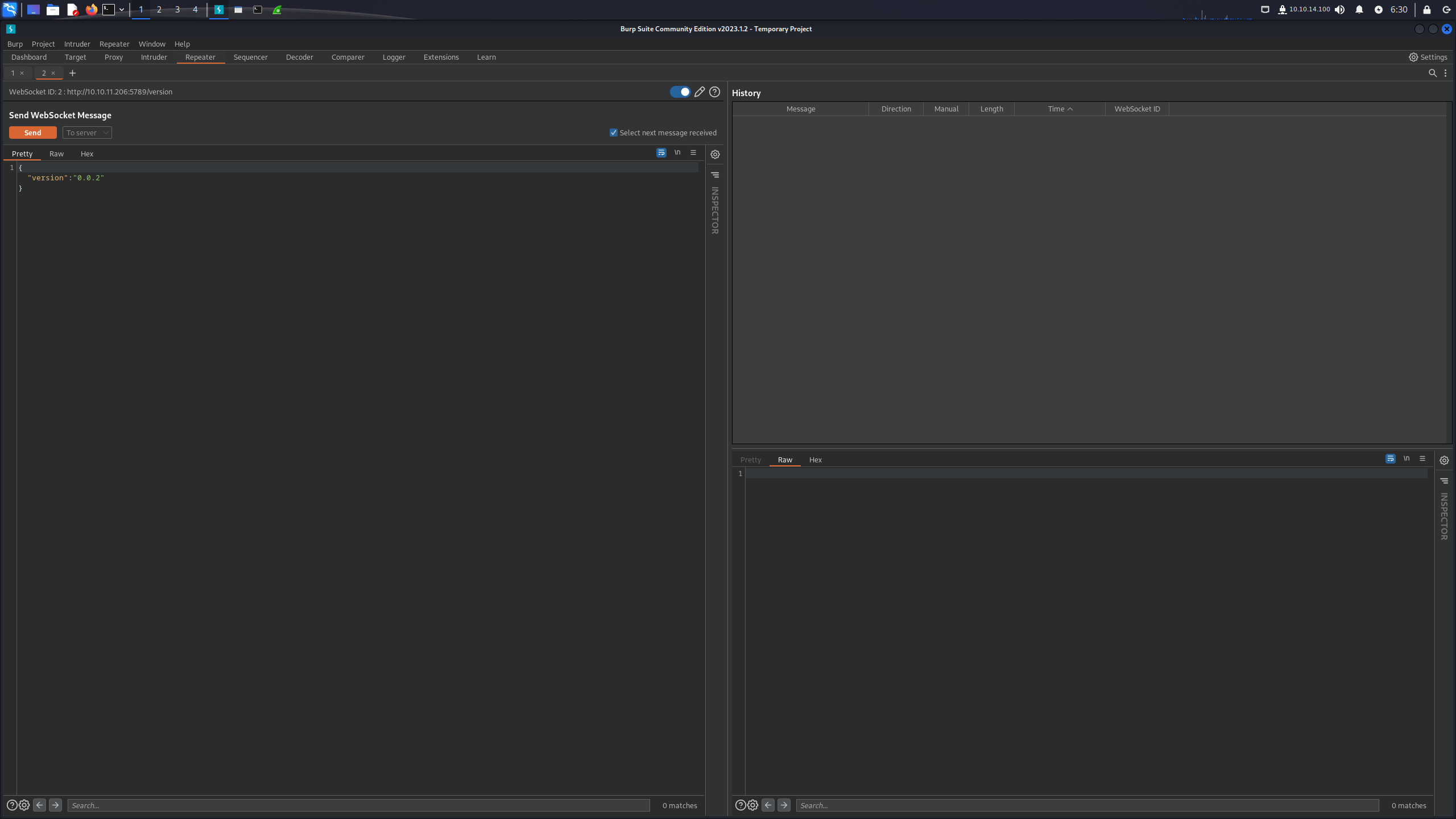1456x819 pixels.
Task: Open volume control in system tray
Action: [x=1340, y=10]
